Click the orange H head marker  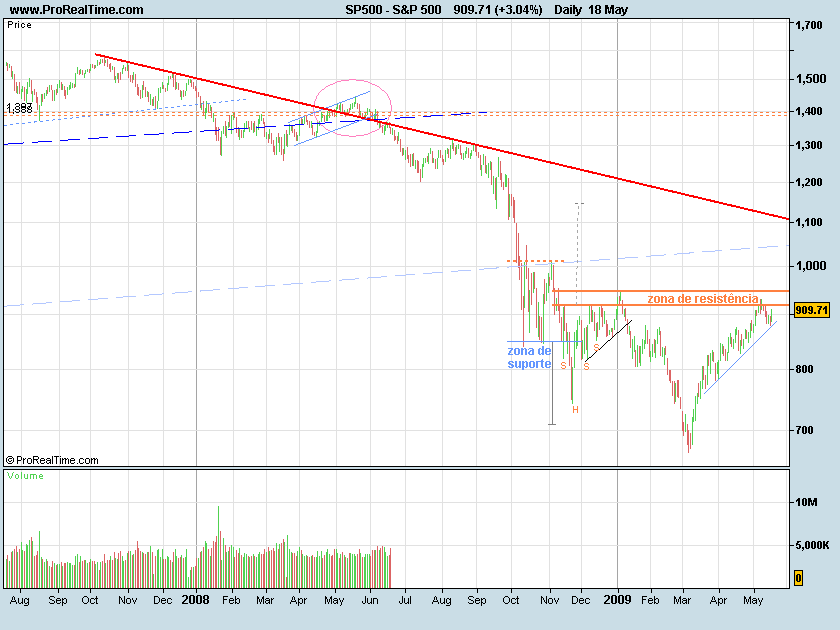tap(575, 410)
